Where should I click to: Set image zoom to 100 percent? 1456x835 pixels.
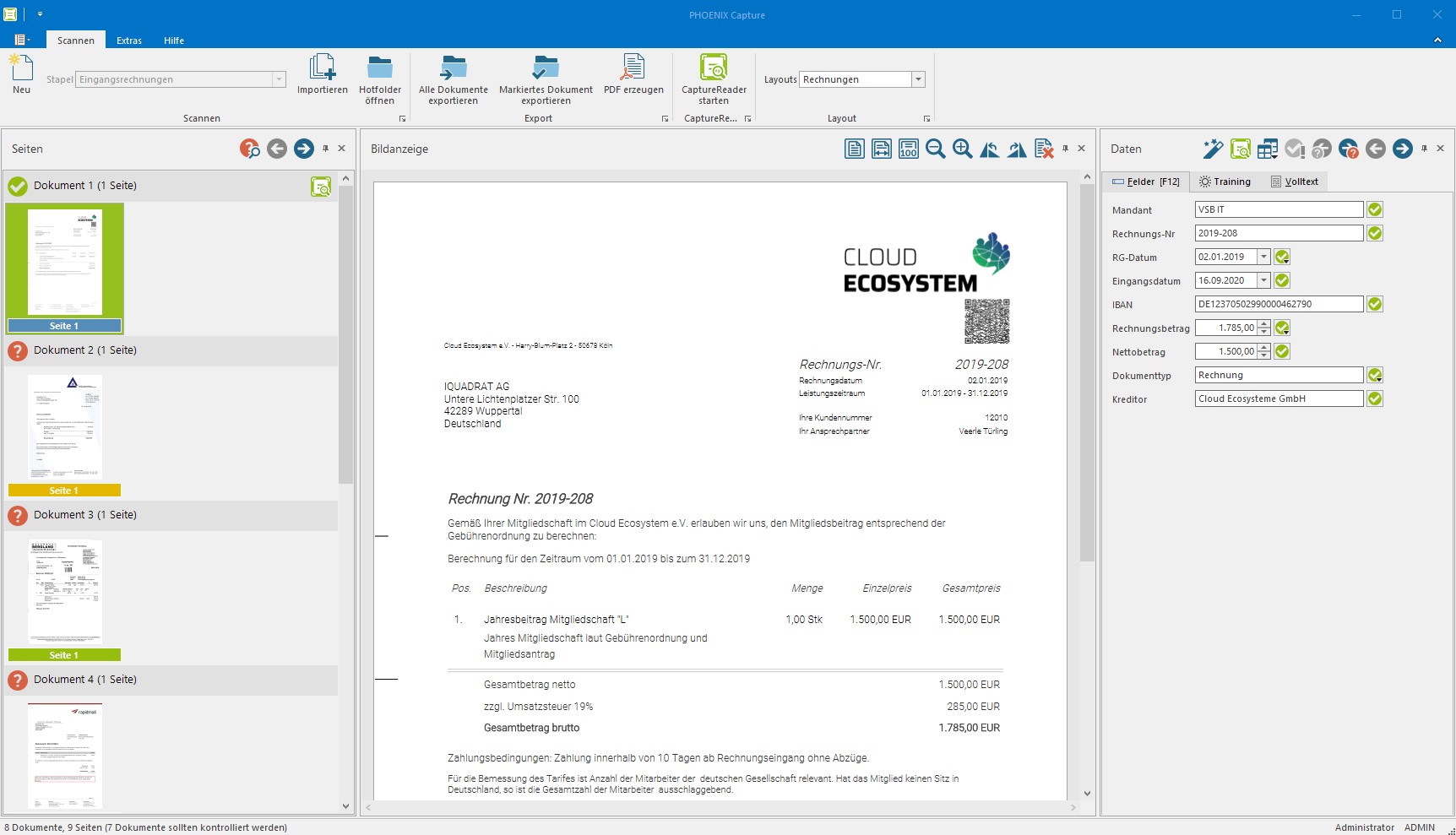click(909, 149)
